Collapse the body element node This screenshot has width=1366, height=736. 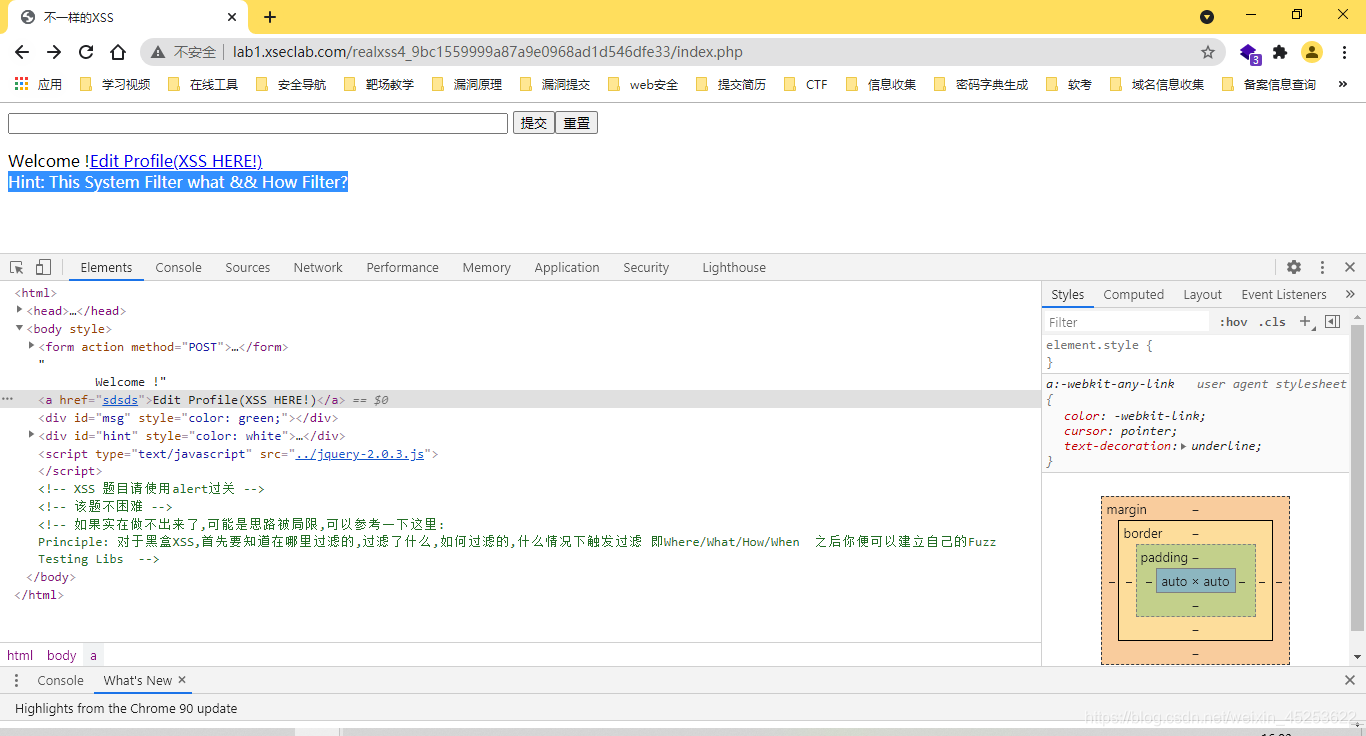tap(20, 328)
